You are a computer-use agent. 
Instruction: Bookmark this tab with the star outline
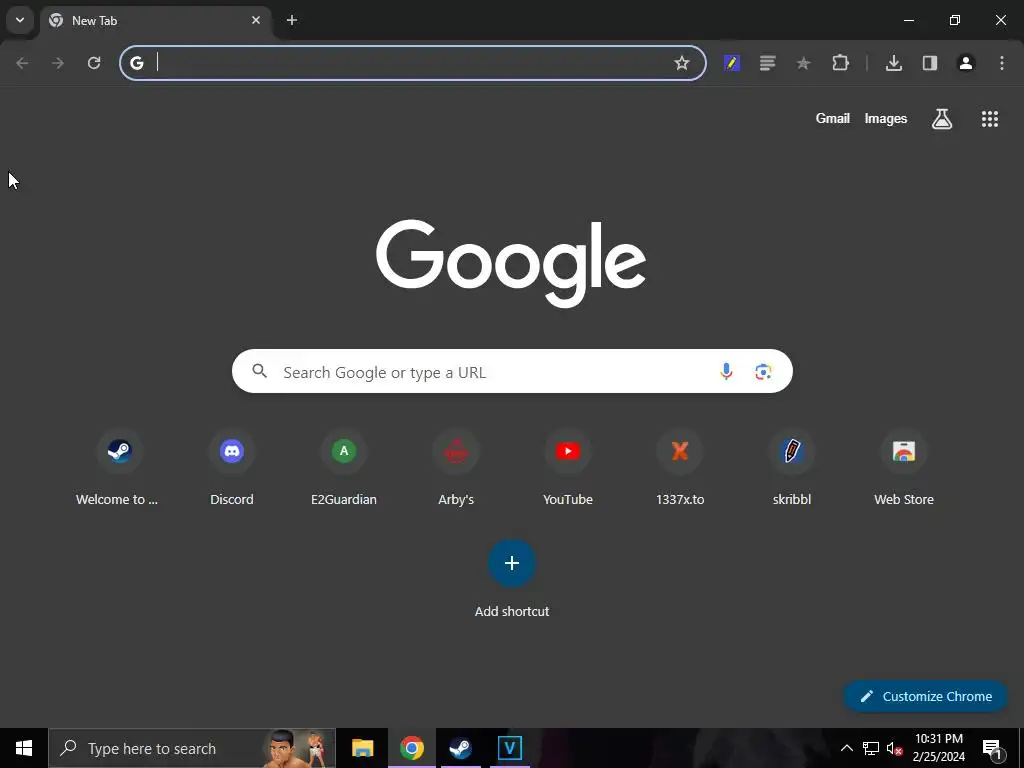coord(682,63)
